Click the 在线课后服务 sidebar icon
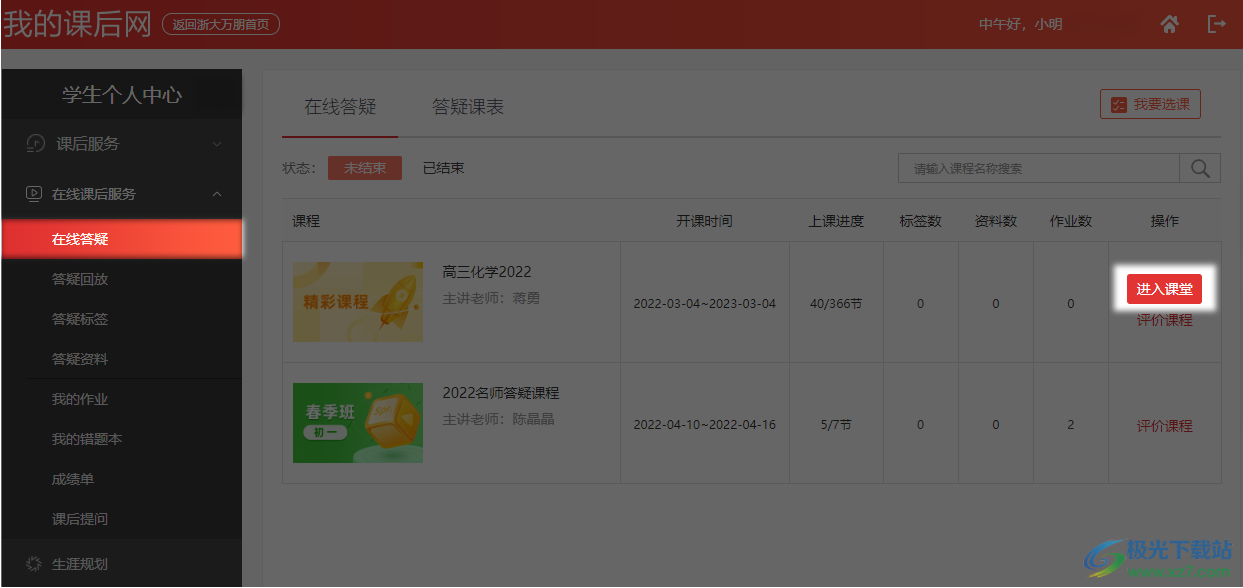This screenshot has height=588, width=1243. (33, 194)
